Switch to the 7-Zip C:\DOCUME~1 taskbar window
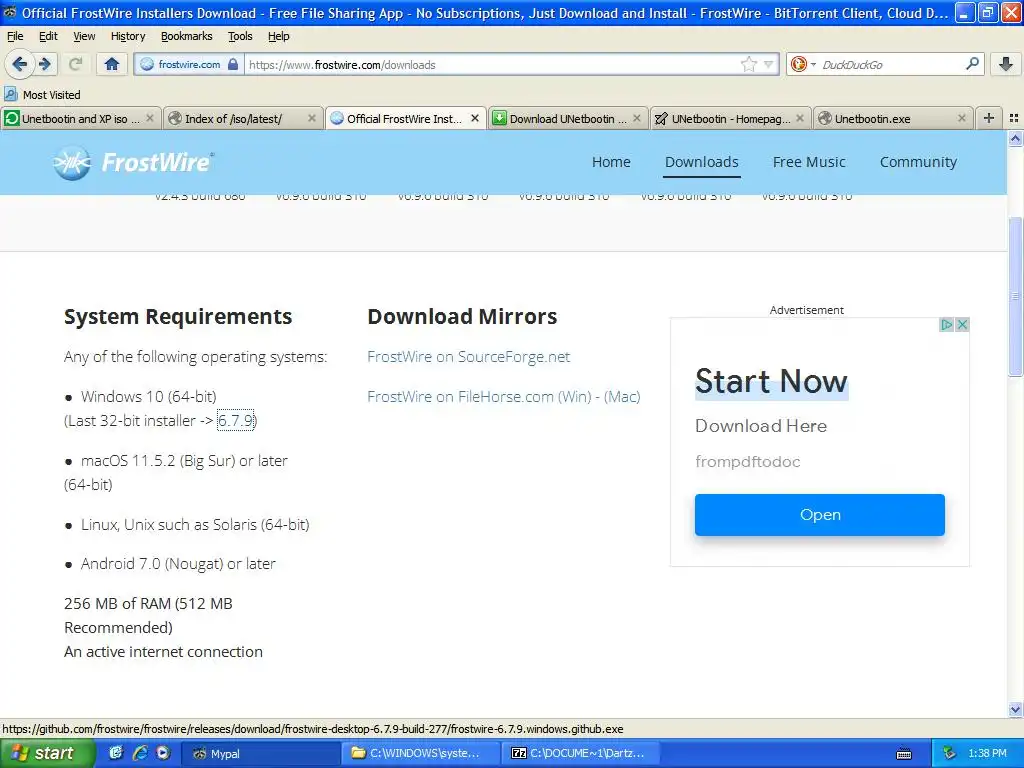This screenshot has height=768, width=1024. click(x=582, y=753)
